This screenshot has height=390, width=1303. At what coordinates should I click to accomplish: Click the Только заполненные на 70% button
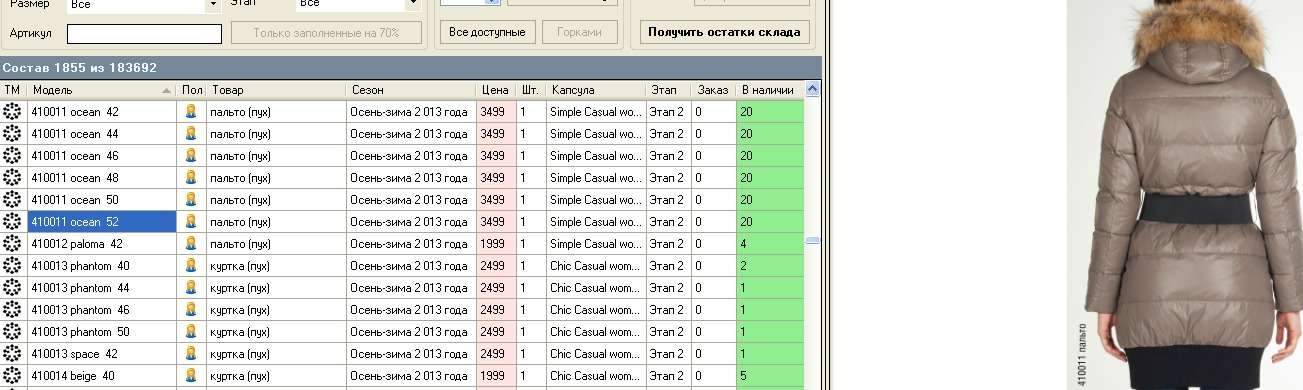pos(326,33)
